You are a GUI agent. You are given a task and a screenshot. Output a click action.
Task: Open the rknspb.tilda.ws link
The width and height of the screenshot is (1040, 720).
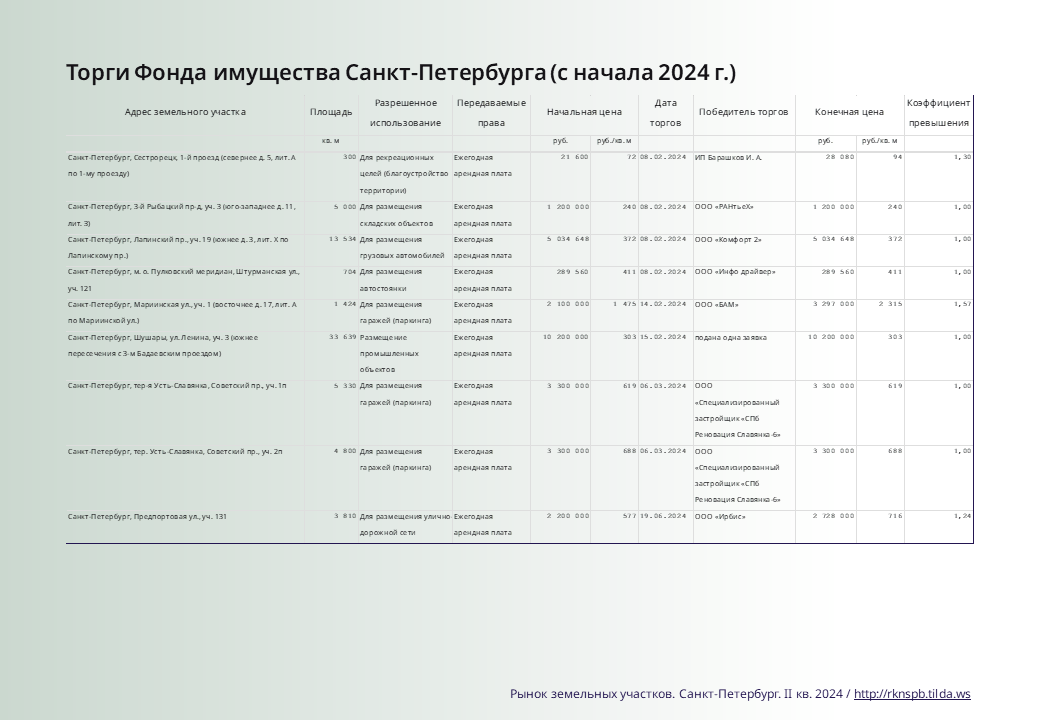(x=912, y=693)
